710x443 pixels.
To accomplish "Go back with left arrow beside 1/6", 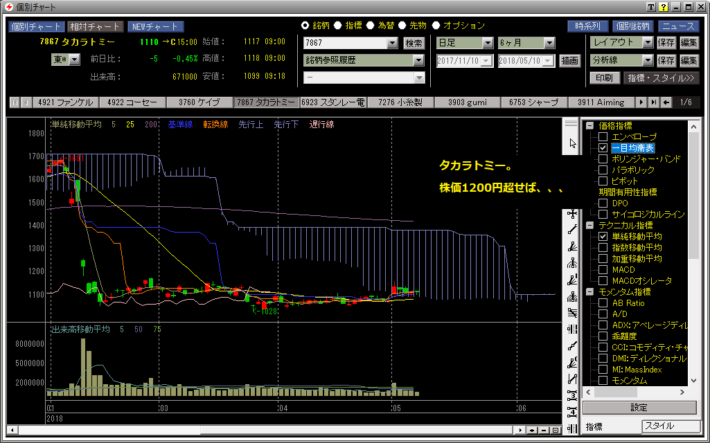I will (x=666, y=102).
